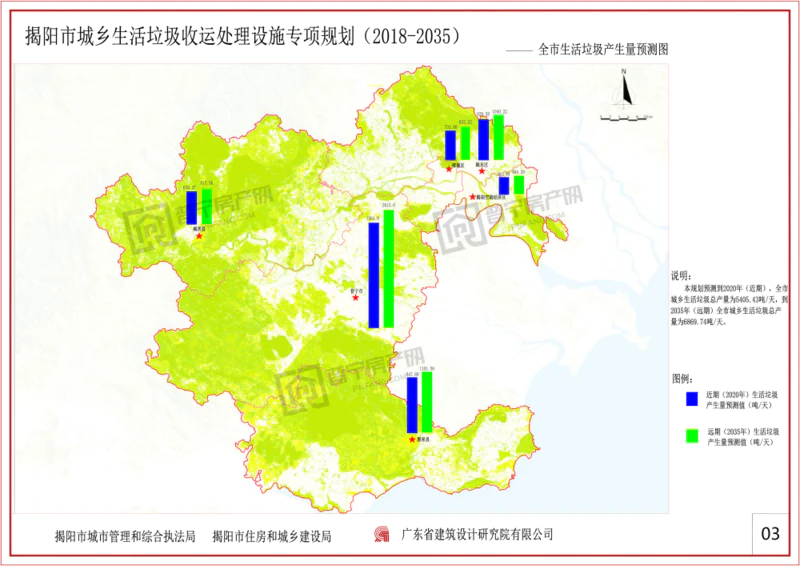Click the red star marking 榕城区
The width and height of the screenshot is (800, 566).
coord(449,169)
